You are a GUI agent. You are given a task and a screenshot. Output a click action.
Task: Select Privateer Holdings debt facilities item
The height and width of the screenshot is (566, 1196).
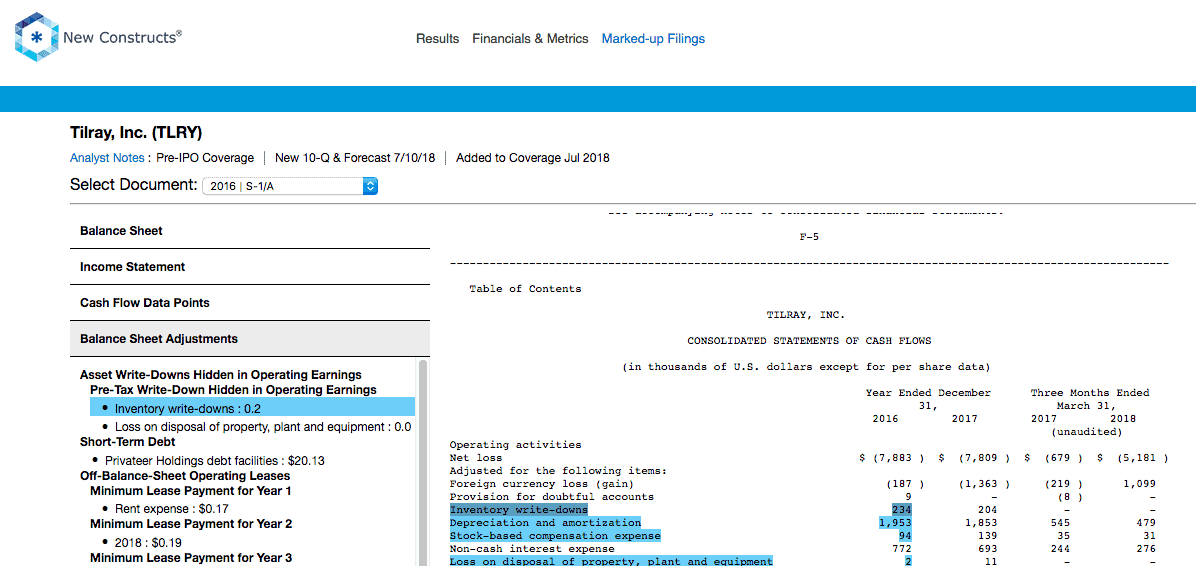coord(212,461)
